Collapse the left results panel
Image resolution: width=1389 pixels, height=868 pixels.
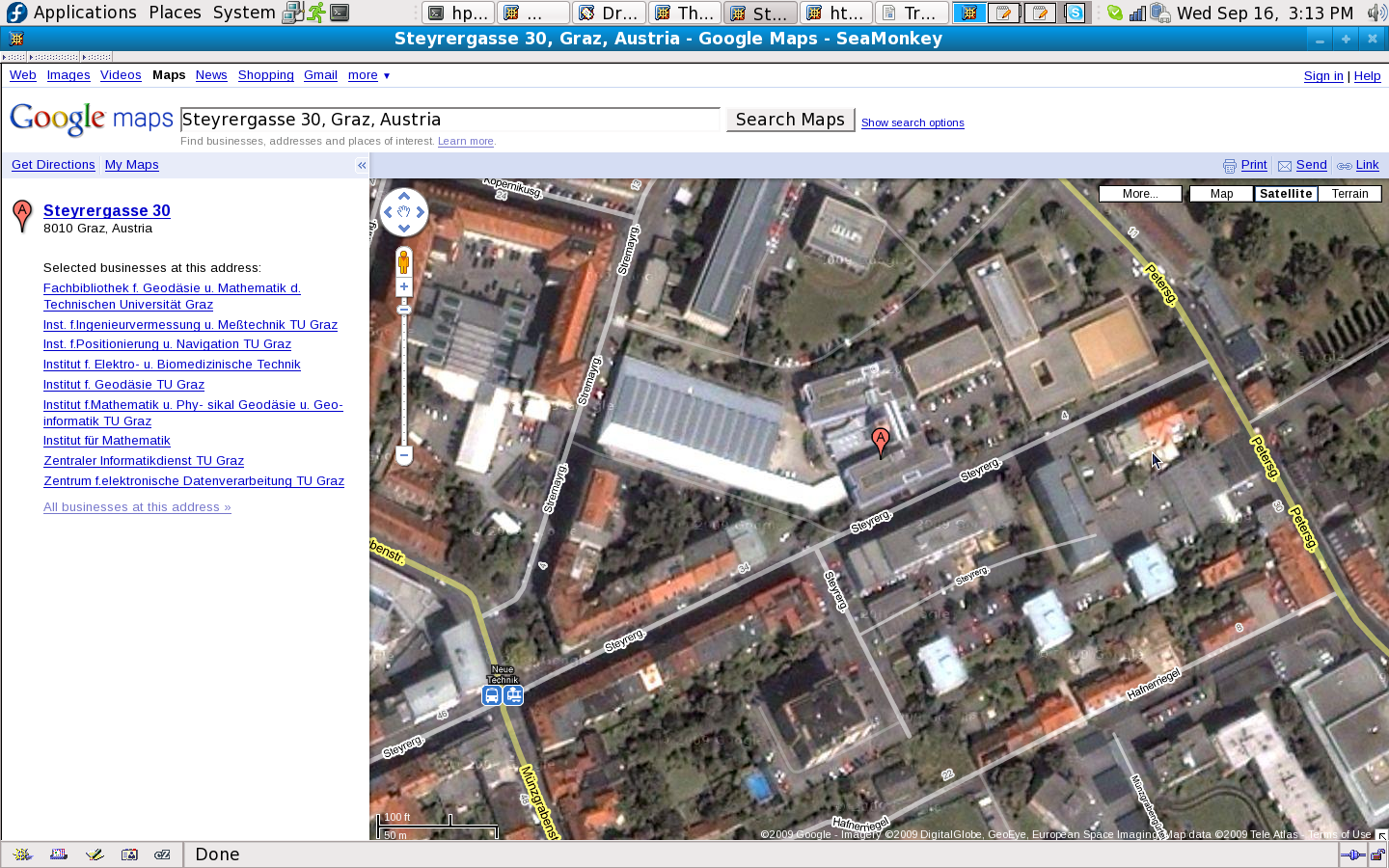coord(362,165)
